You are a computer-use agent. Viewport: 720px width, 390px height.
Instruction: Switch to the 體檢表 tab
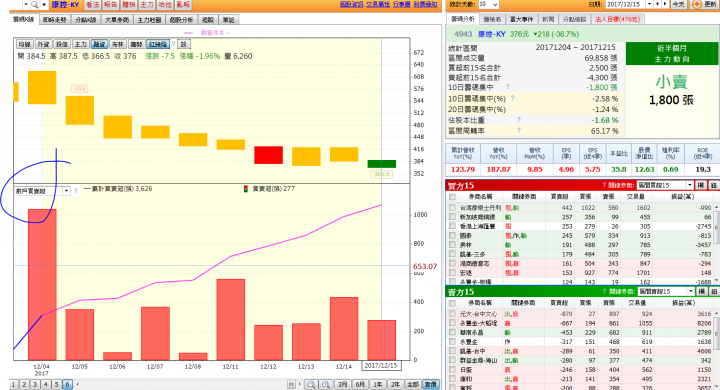click(492, 19)
